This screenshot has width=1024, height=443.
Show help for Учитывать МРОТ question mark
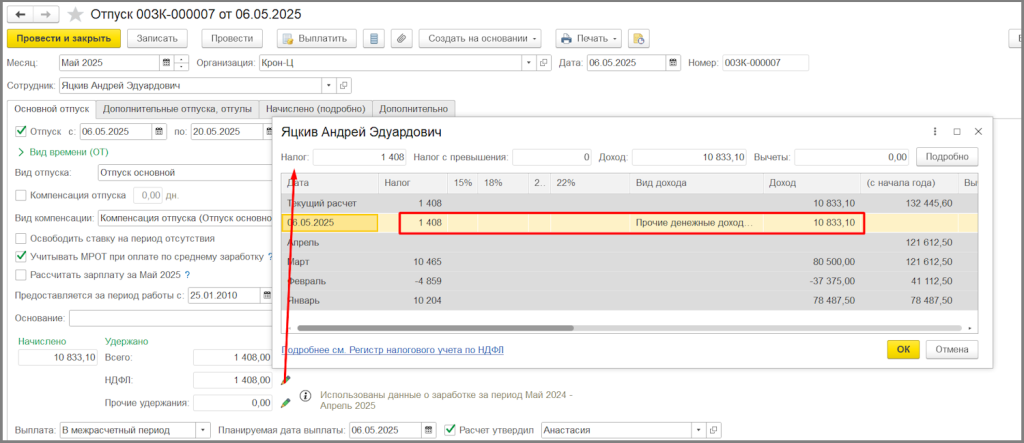[270, 257]
